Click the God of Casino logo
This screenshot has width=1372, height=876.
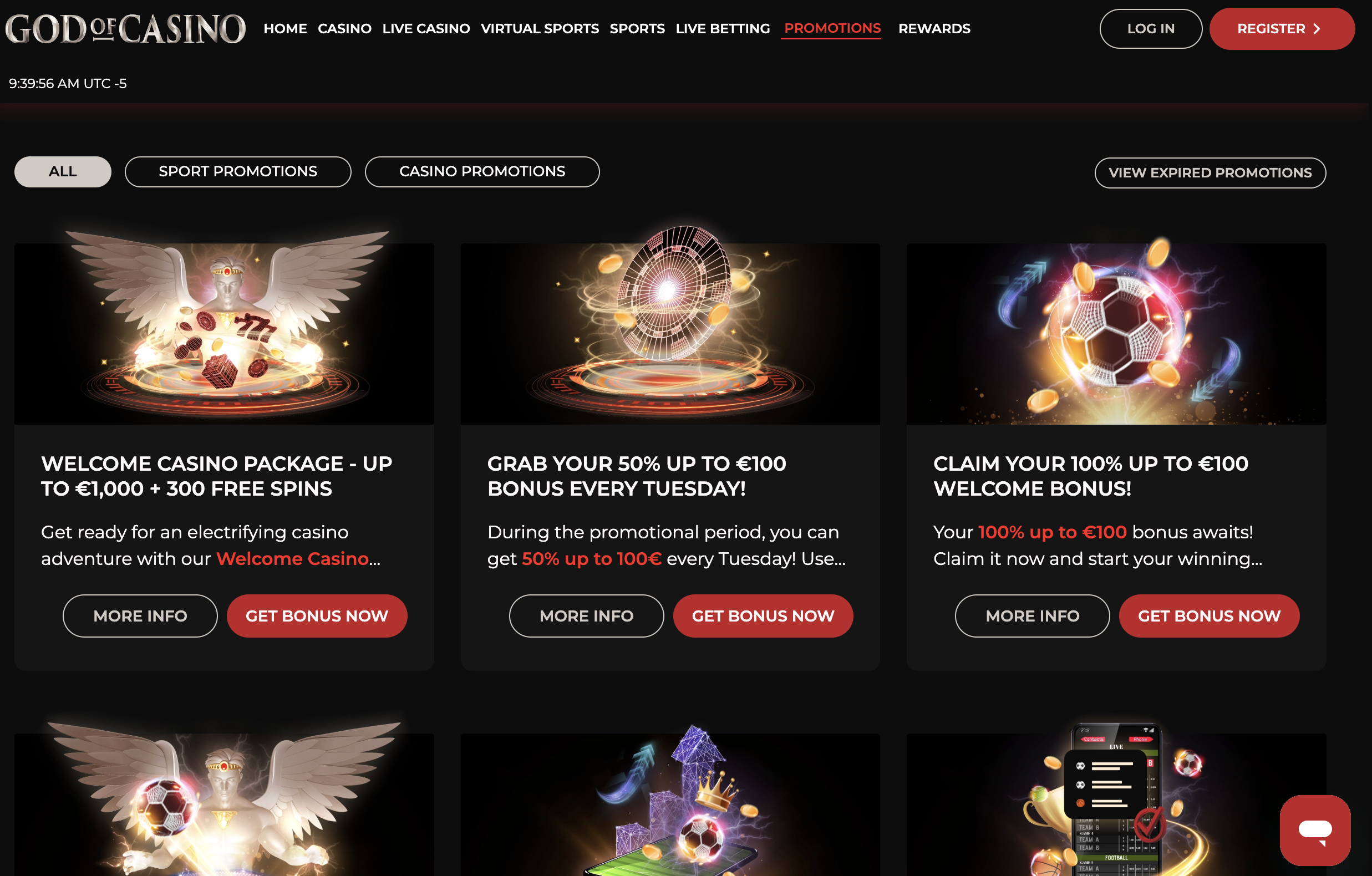click(125, 28)
